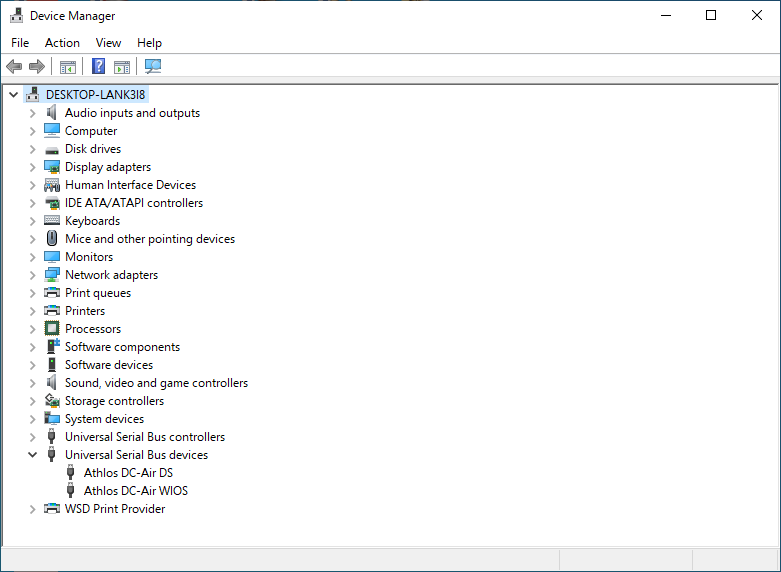Open the View menu
781x572 pixels.
click(108, 43)
